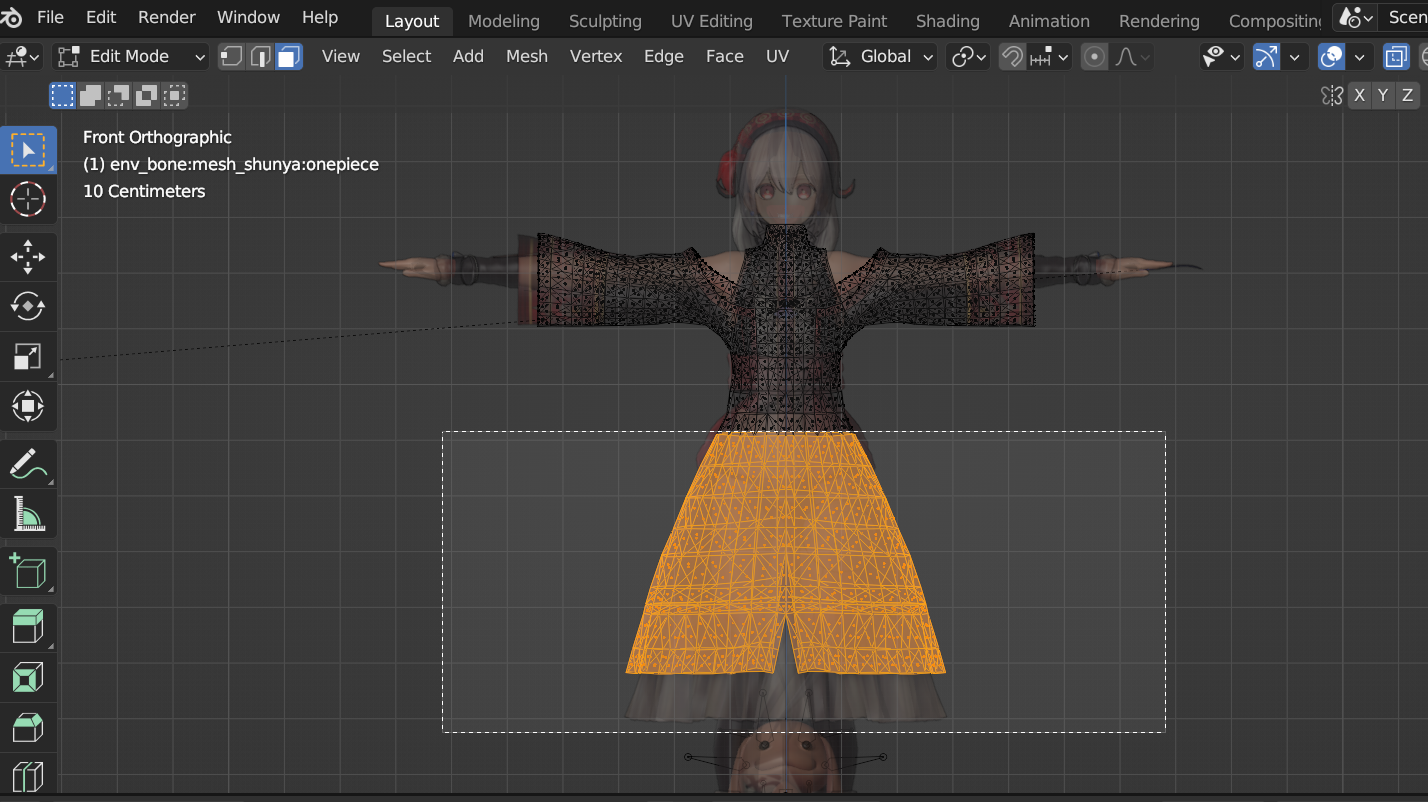Pick the invert selection mode icon
Image resolution: width=1428 pixels, height=802 pixels.
click(147, 96)
